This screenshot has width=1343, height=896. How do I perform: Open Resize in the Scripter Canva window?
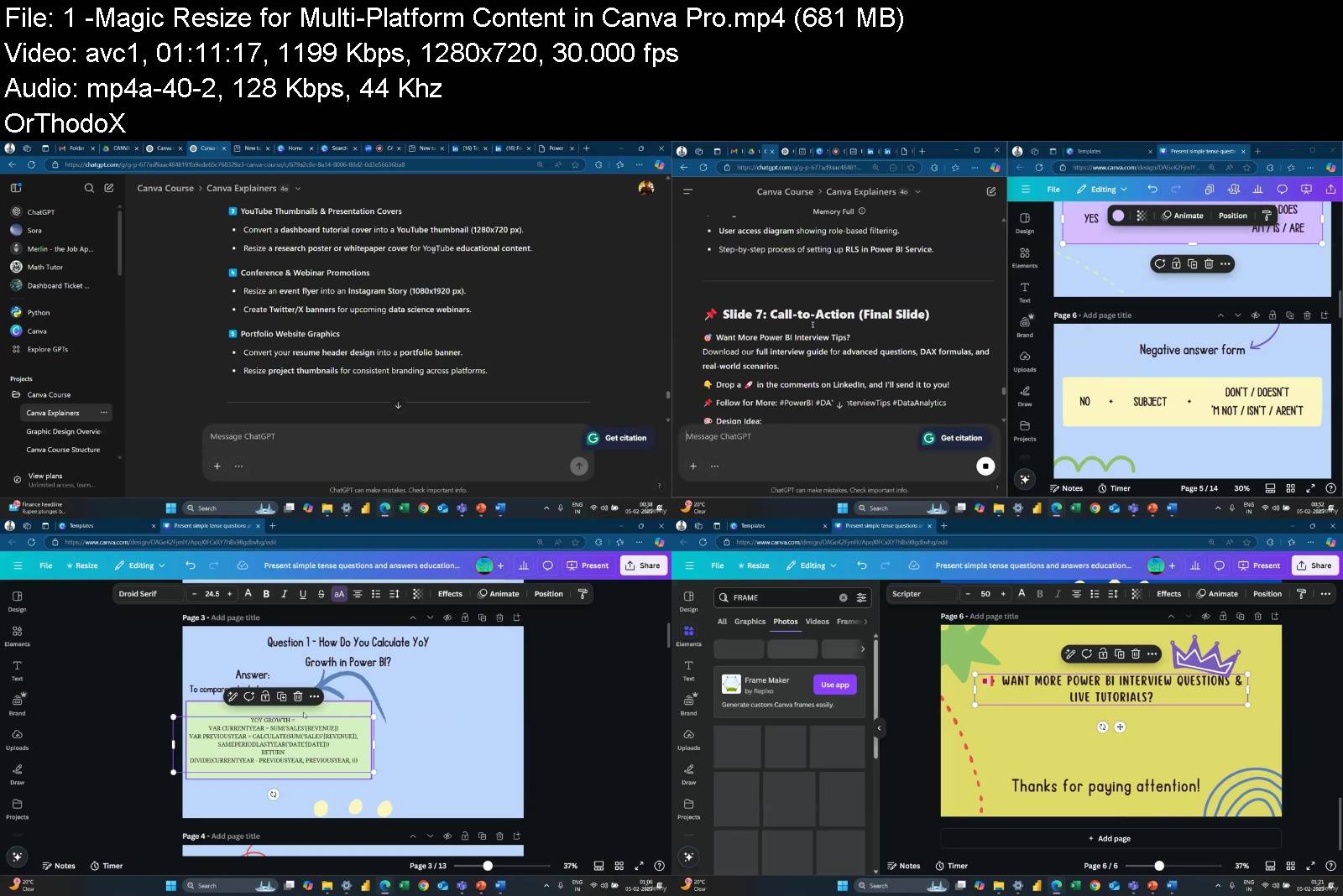point(753,565)
